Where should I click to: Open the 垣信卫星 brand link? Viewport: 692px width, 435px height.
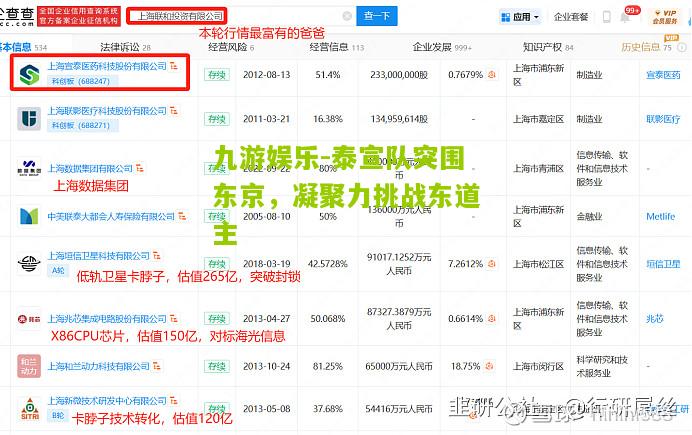click(663, 264)
